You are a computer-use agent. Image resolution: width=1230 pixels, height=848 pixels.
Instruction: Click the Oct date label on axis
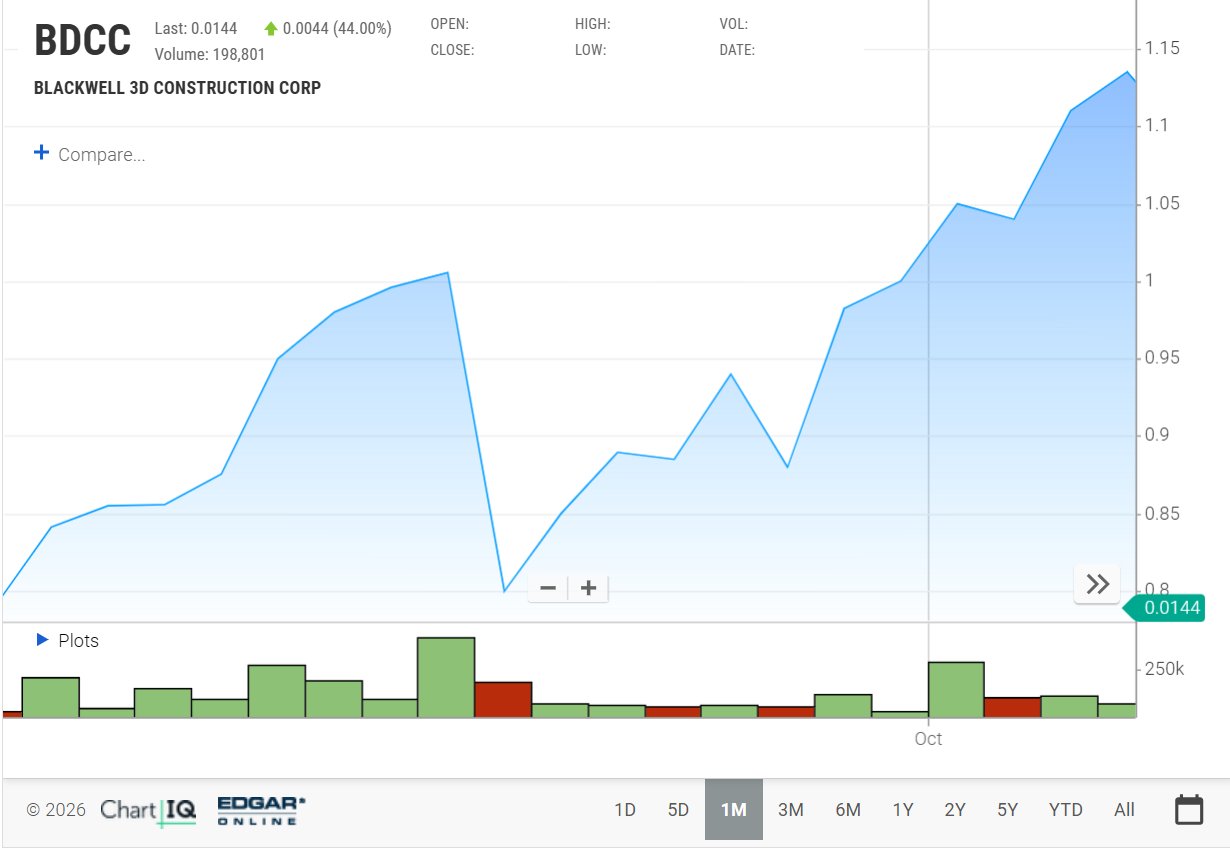tap(928, 739)
